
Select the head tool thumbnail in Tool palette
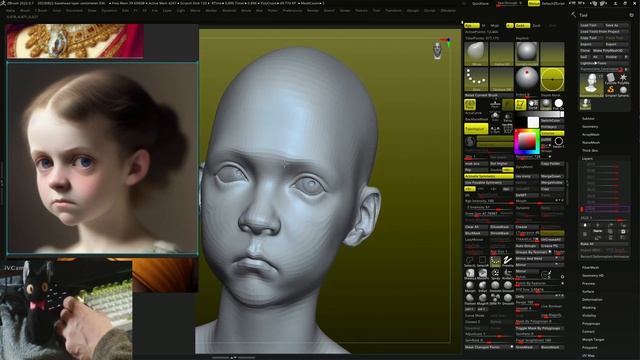pos(591,85)
